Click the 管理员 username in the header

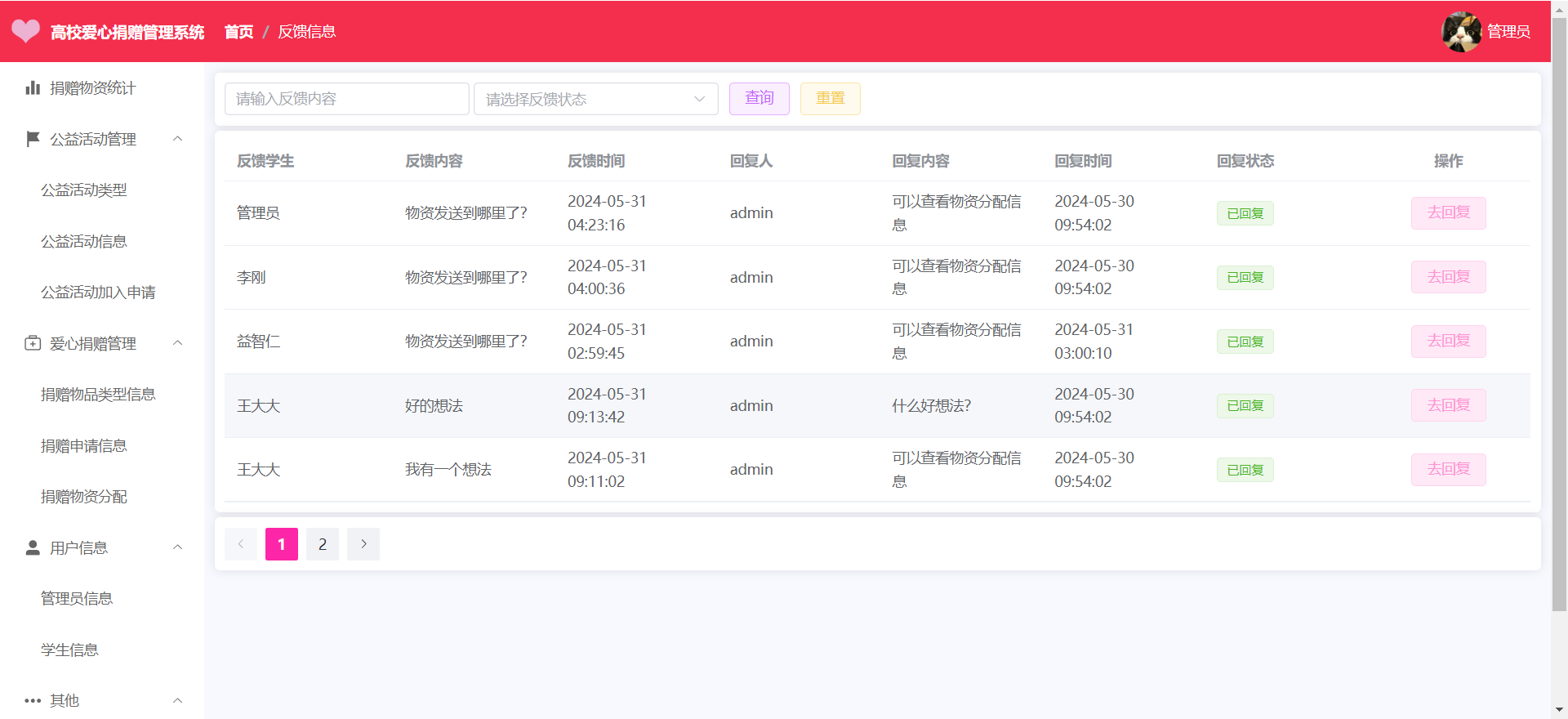[1508, 32]
